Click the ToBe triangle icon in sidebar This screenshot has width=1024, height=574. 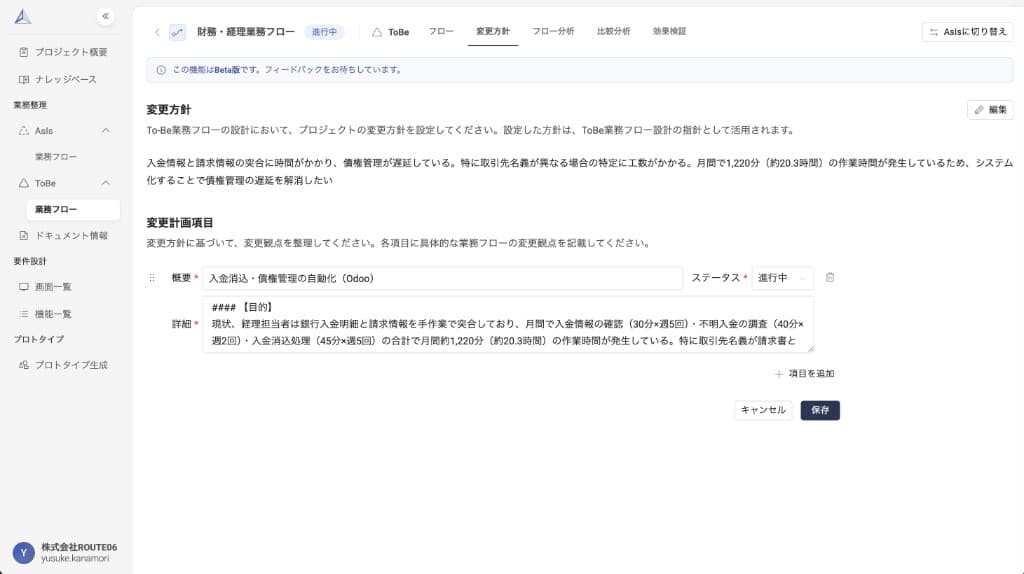pyautogui.click(x=24, y=183)
